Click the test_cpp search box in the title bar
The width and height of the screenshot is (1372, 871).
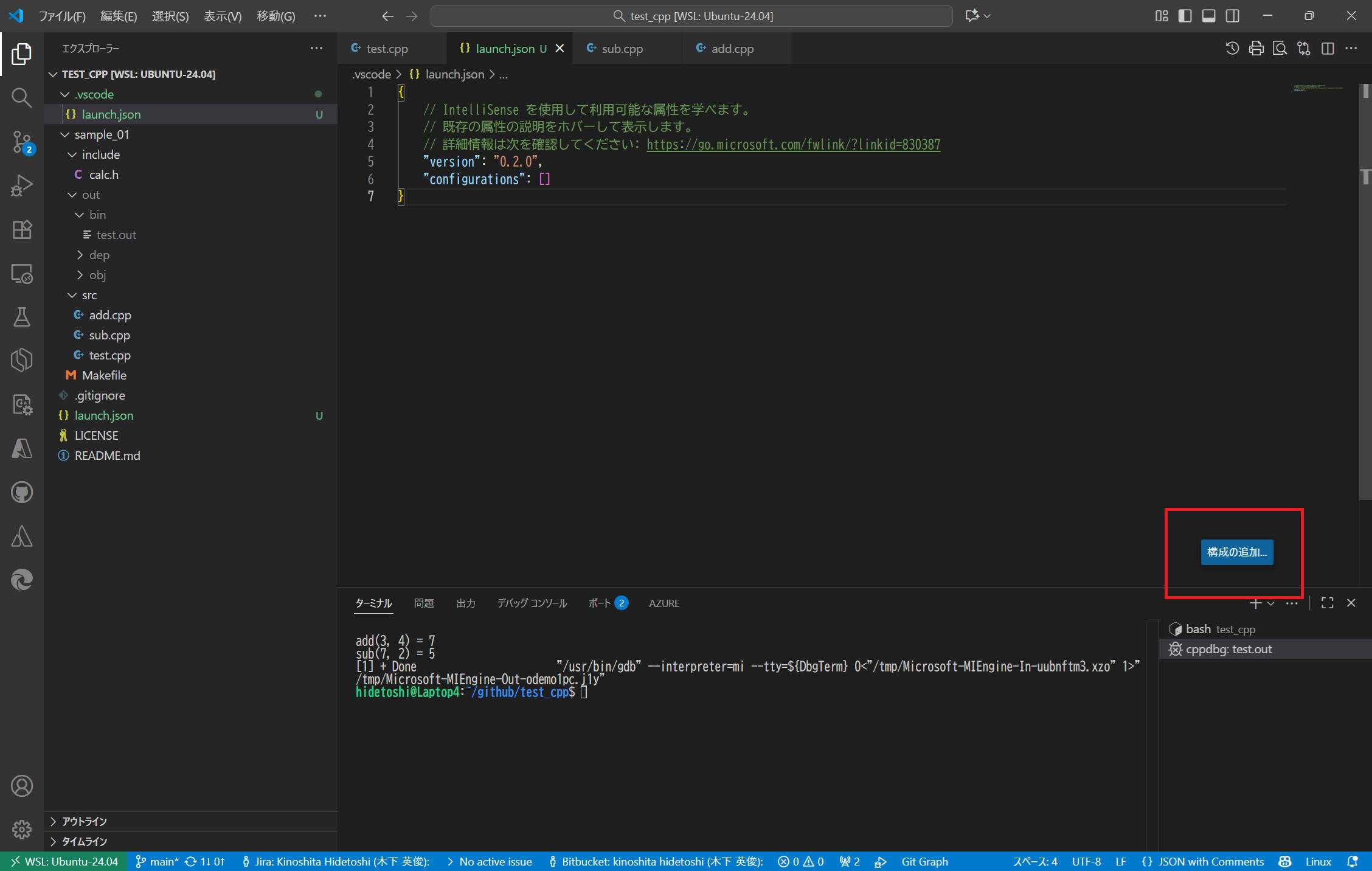click(x=692, y=16)
